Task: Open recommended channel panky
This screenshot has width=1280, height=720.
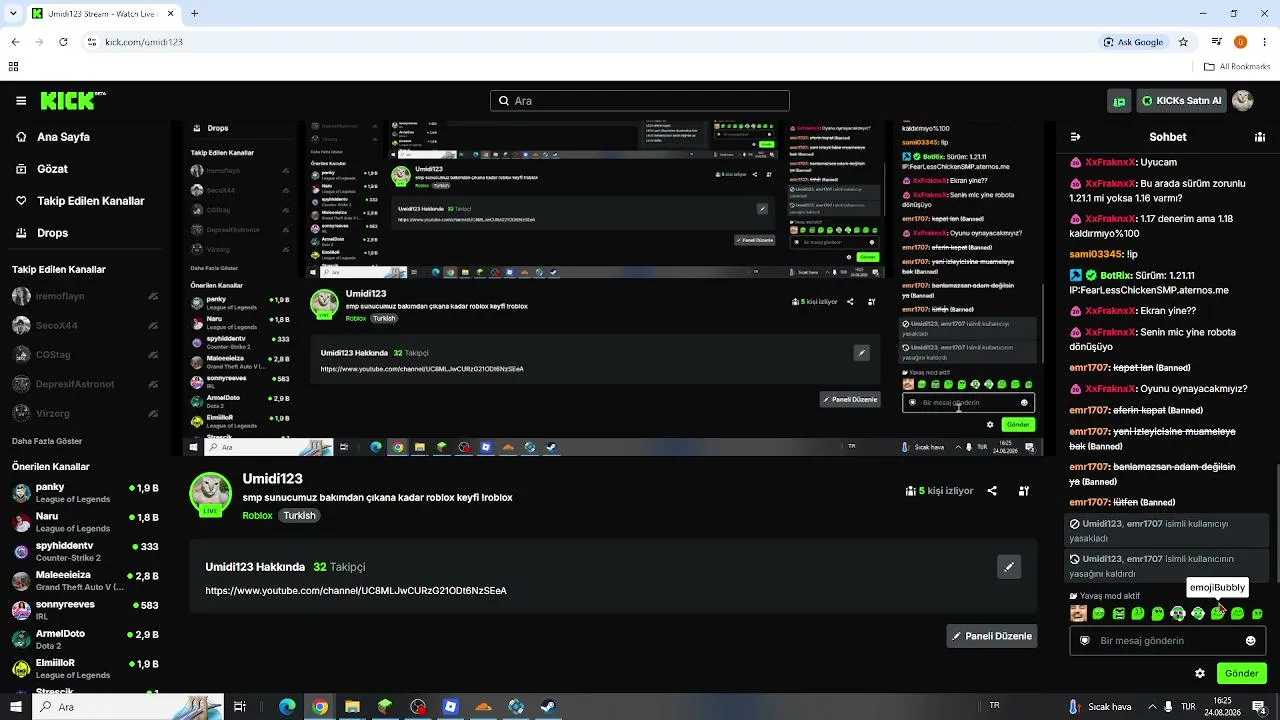Action: coord(85,493)
